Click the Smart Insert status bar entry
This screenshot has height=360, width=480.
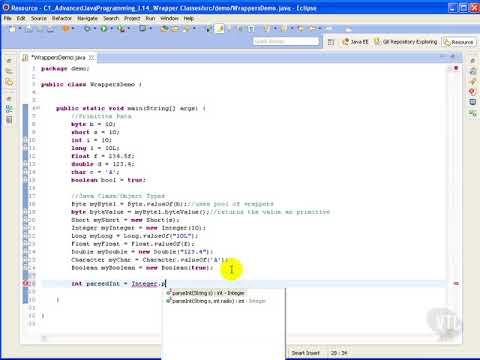305,353
